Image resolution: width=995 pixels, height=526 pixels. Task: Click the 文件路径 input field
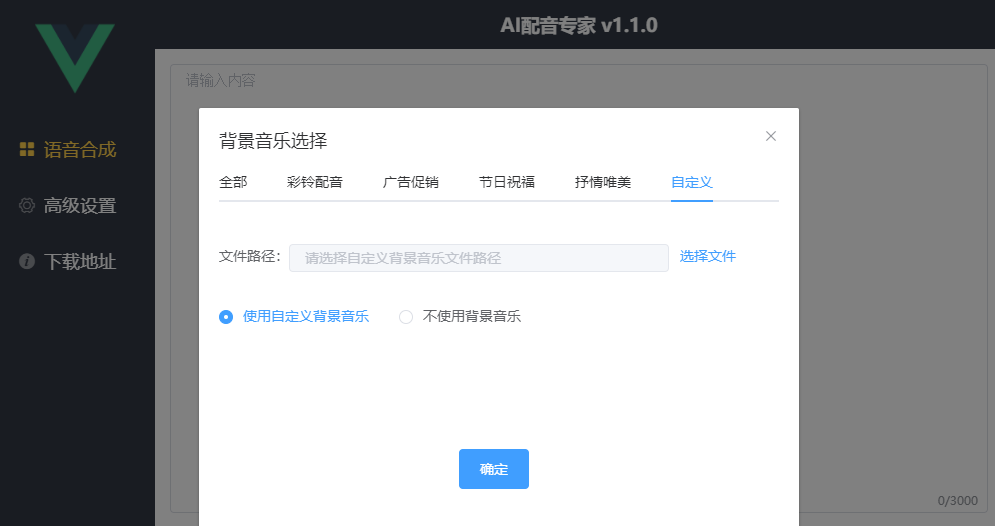[478, 258]
